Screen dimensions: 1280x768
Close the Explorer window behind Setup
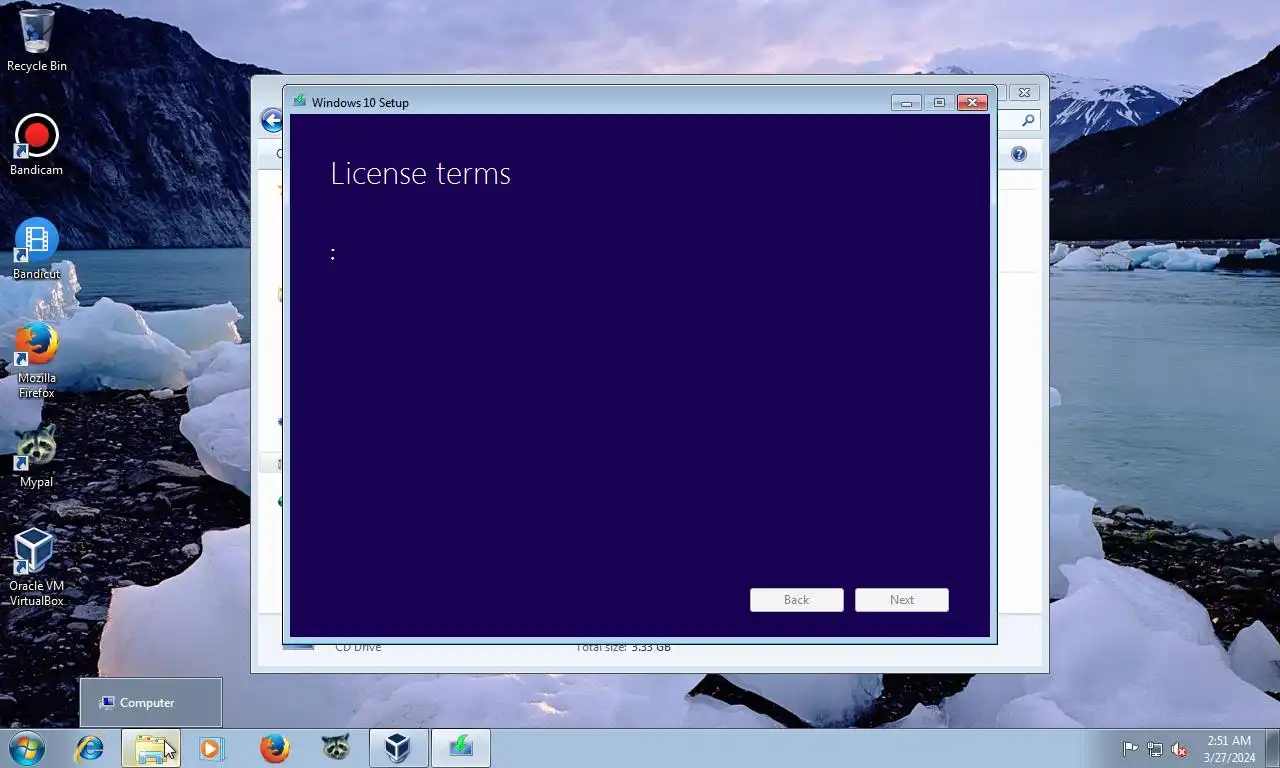point(1024,92)
